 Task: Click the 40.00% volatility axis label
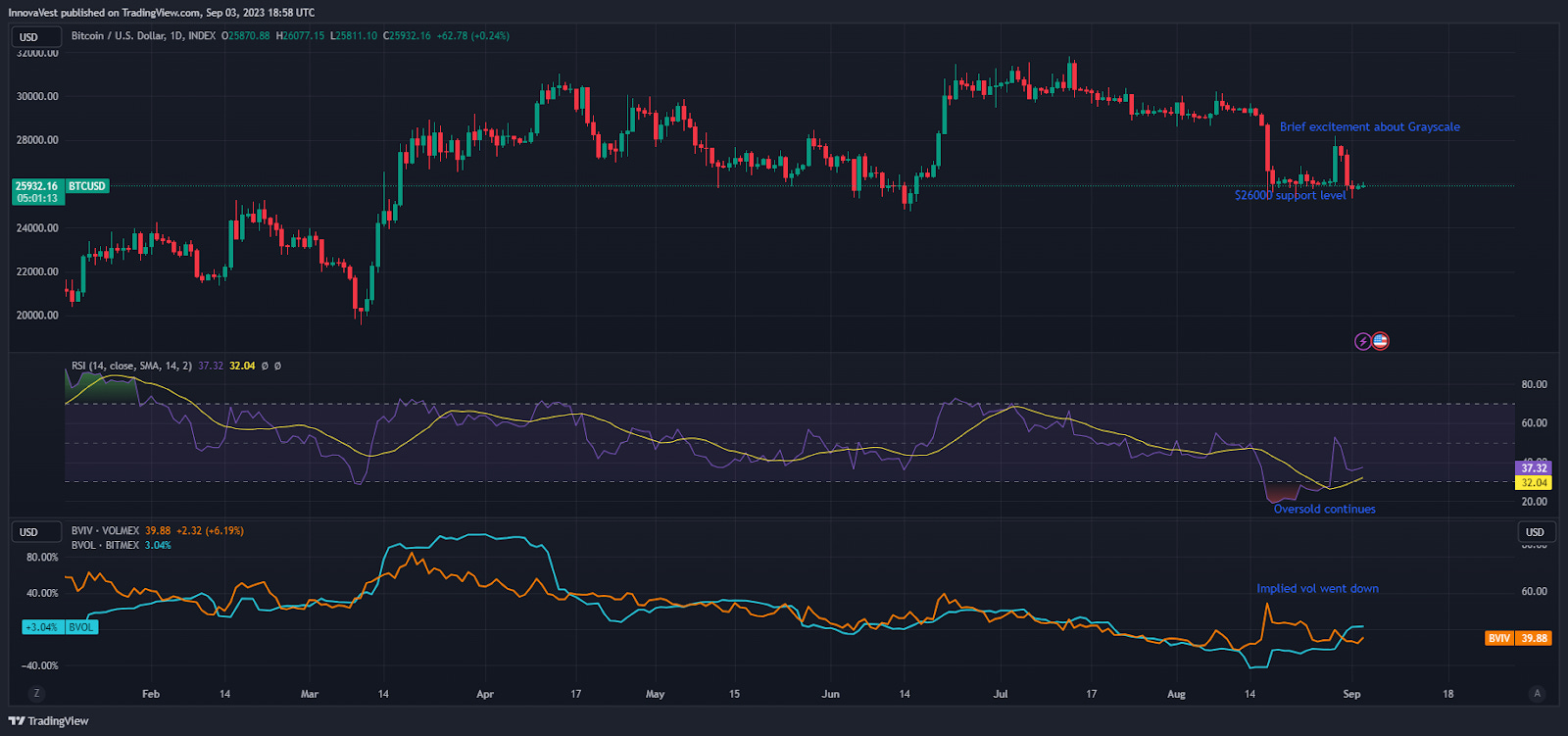tap(42, 593)
